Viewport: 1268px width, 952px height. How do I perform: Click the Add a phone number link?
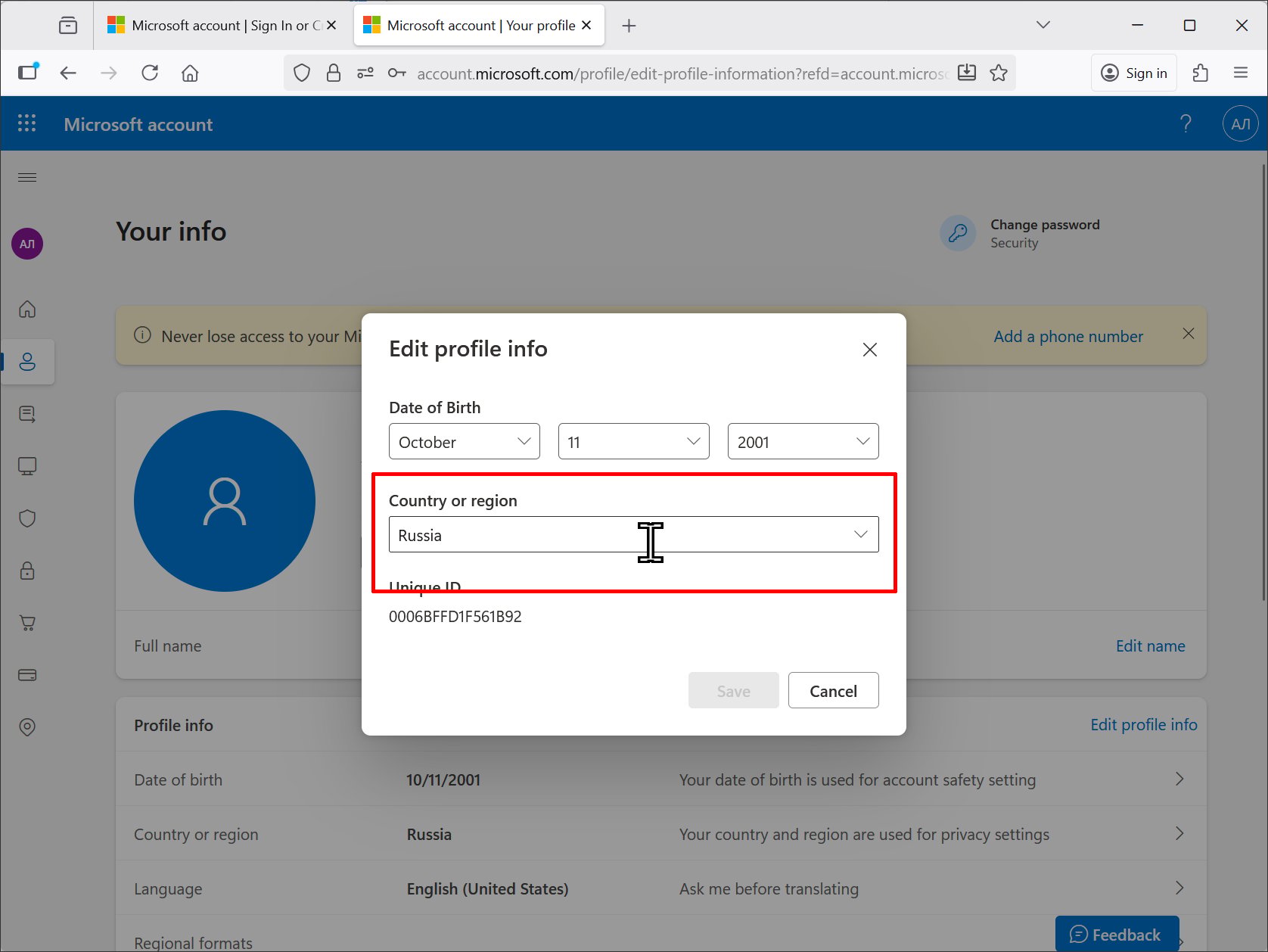pyautogui.click(x=1068, y=336)
